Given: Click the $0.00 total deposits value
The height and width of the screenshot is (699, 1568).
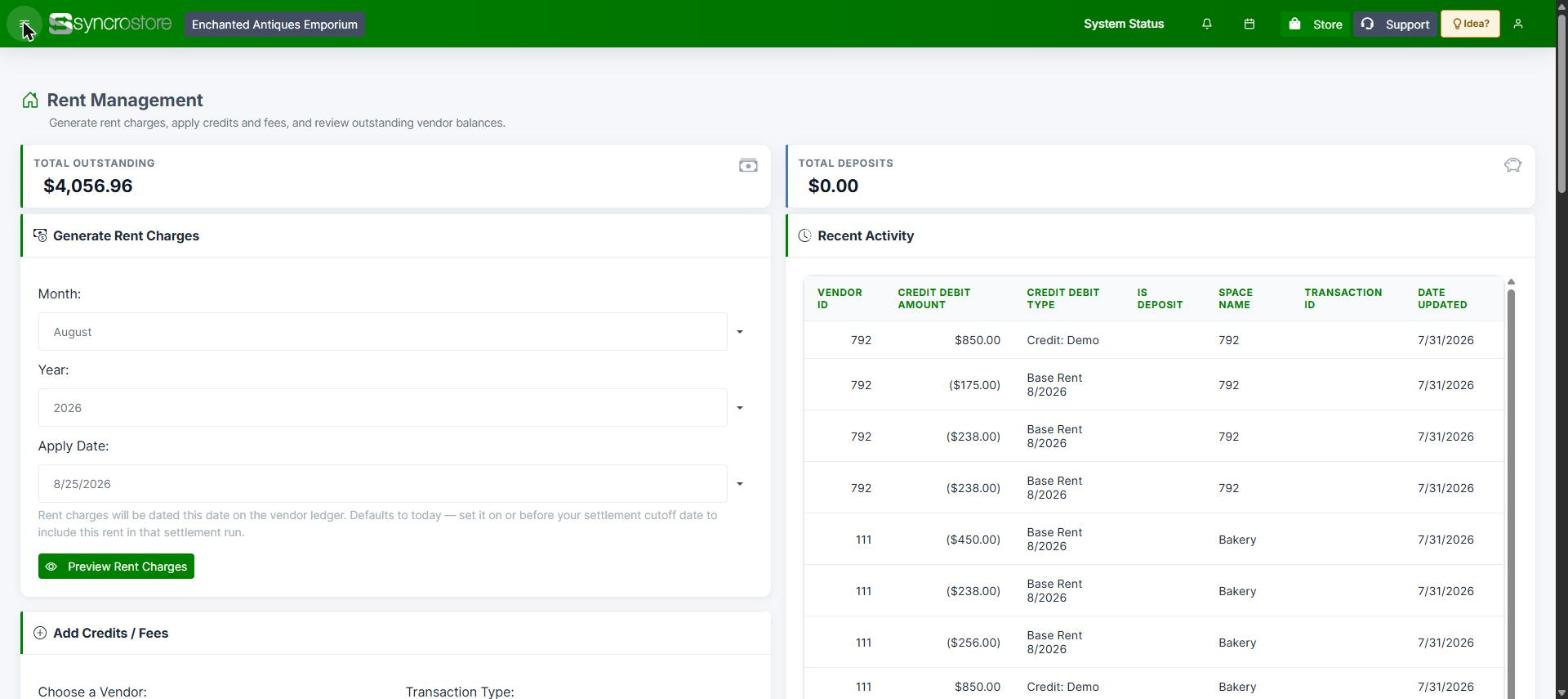Looking at the screenshot, I should pos(833,186).
